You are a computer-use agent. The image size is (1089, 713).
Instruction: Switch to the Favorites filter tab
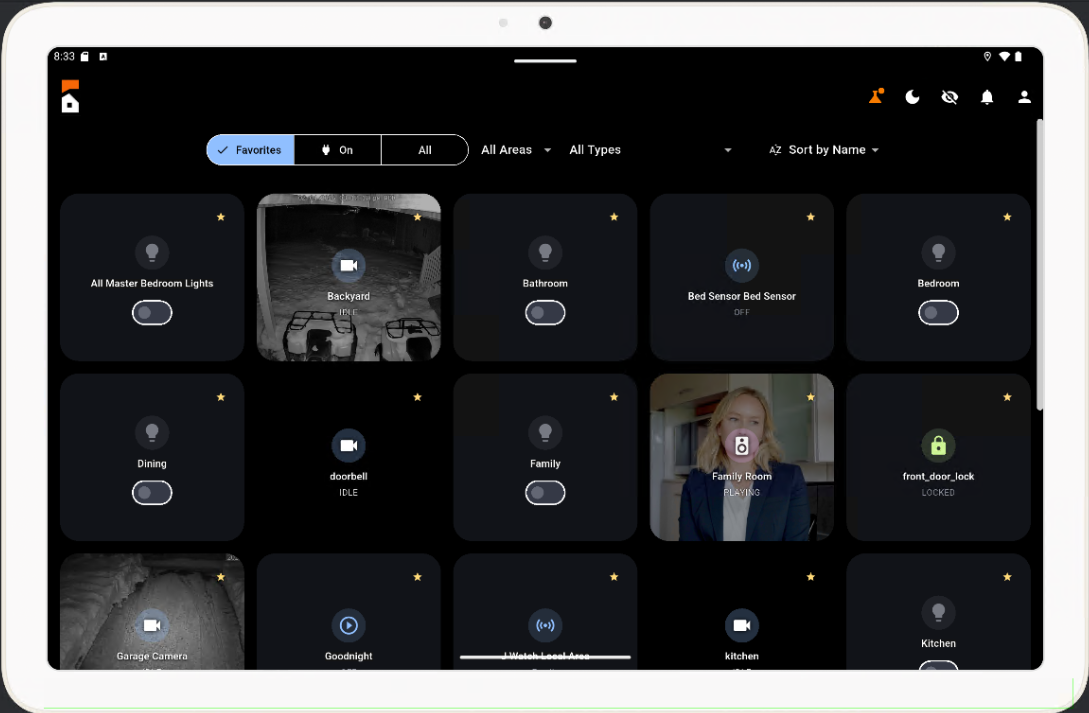(x=250, y=149)
